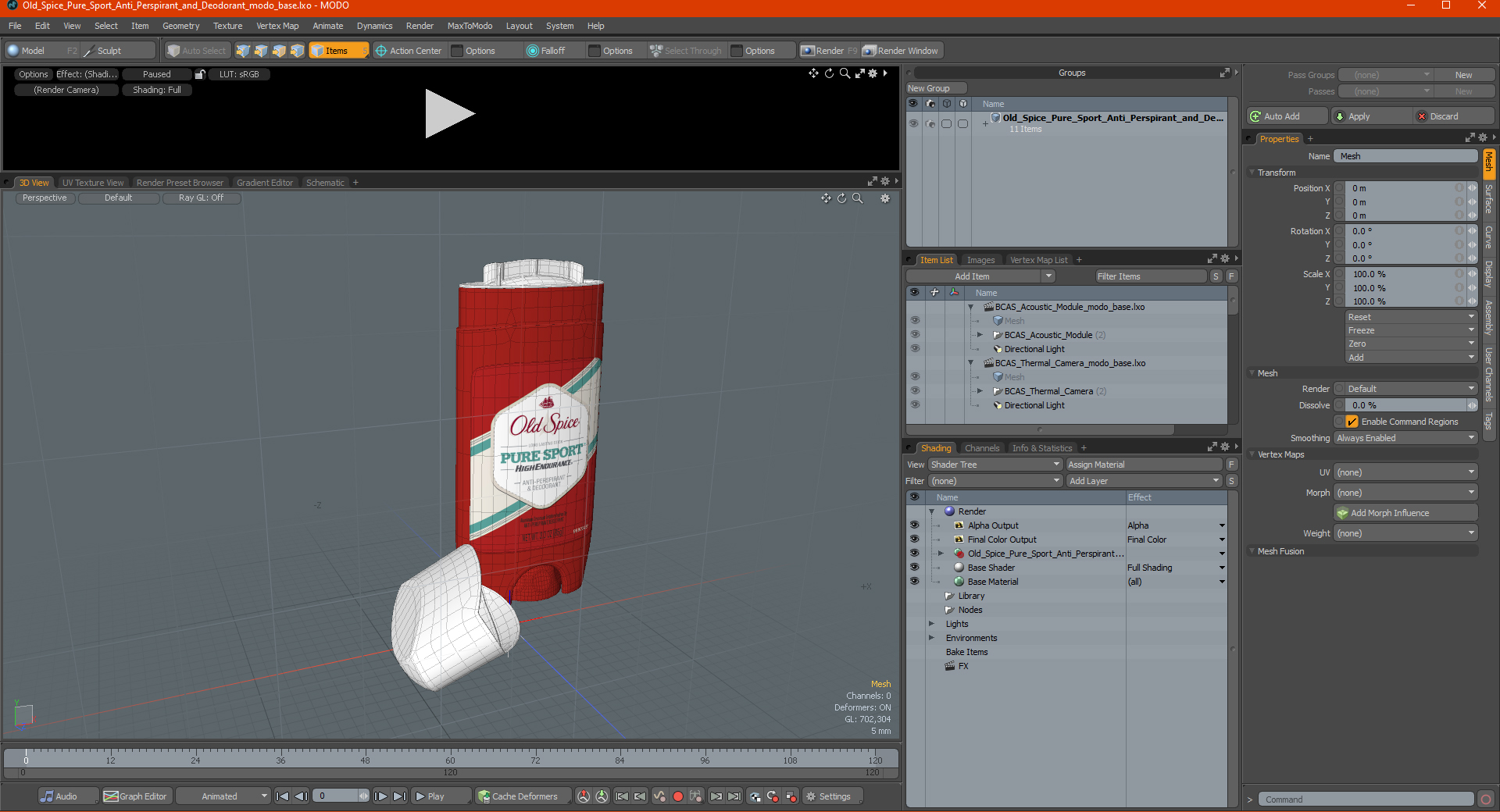The image size is (1500, 812).
Task: Click the Render F9 button
Action: pyautogui.click(x=829, y=51)
